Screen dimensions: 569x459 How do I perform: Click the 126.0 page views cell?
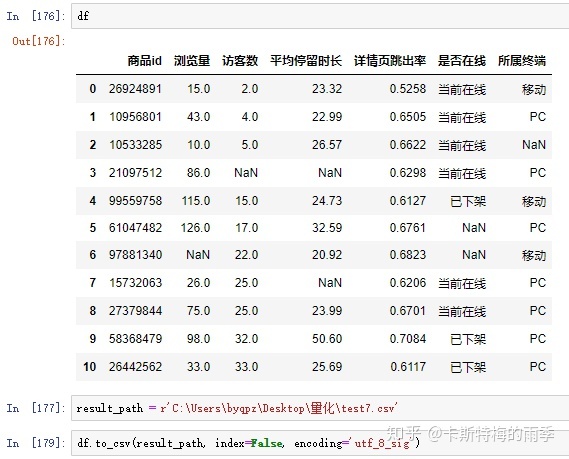tap(196, 228)
